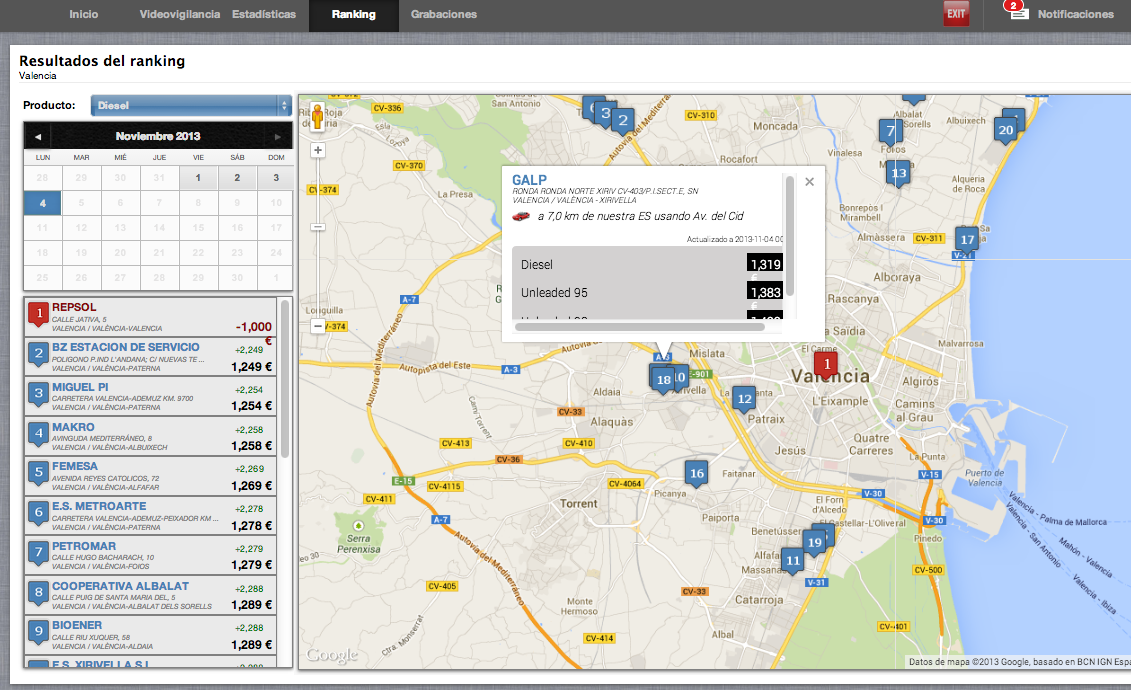The width and height of the screenshot is (1131, 690).
Task: Open the MIGUEL PI ranking entry
Action: point(151,397)
